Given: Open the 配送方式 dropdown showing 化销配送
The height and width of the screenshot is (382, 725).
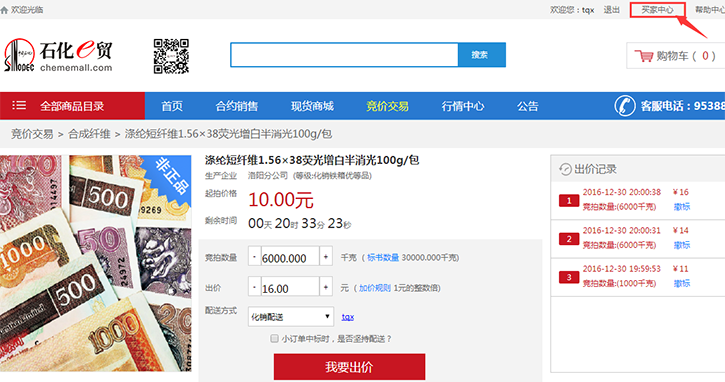Looking at the screenshot, I should point(291,317).
